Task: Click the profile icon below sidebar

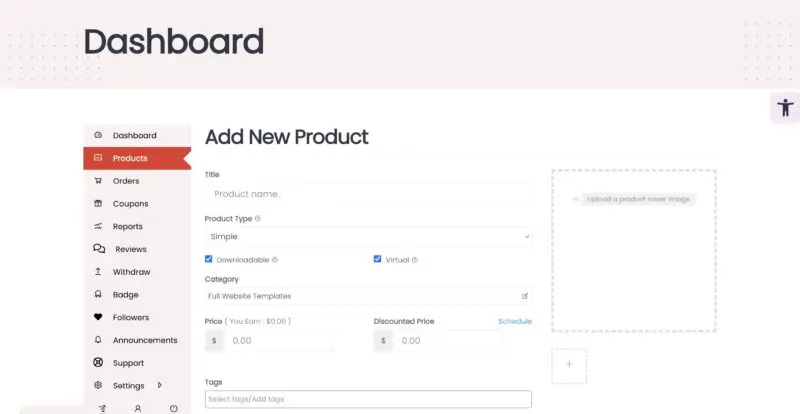Action: pyautogui.click(x=137, y=408)
